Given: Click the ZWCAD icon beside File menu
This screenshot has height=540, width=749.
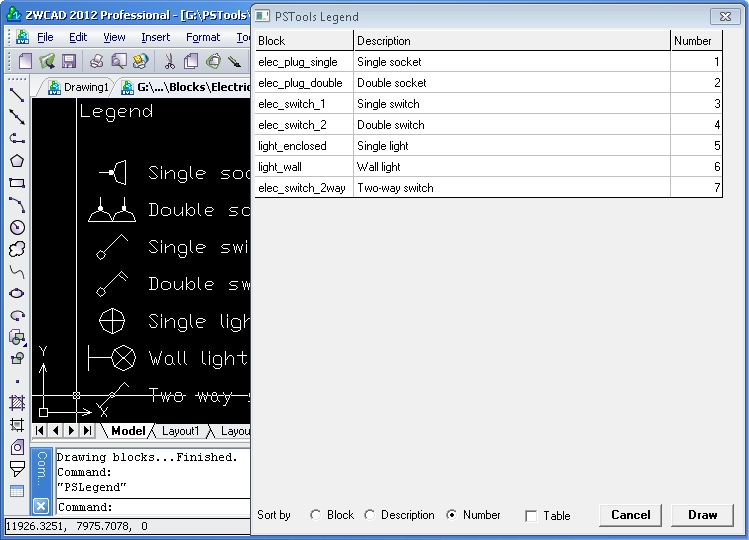Looking at the screenshot, I should click(x=22, y=37).
